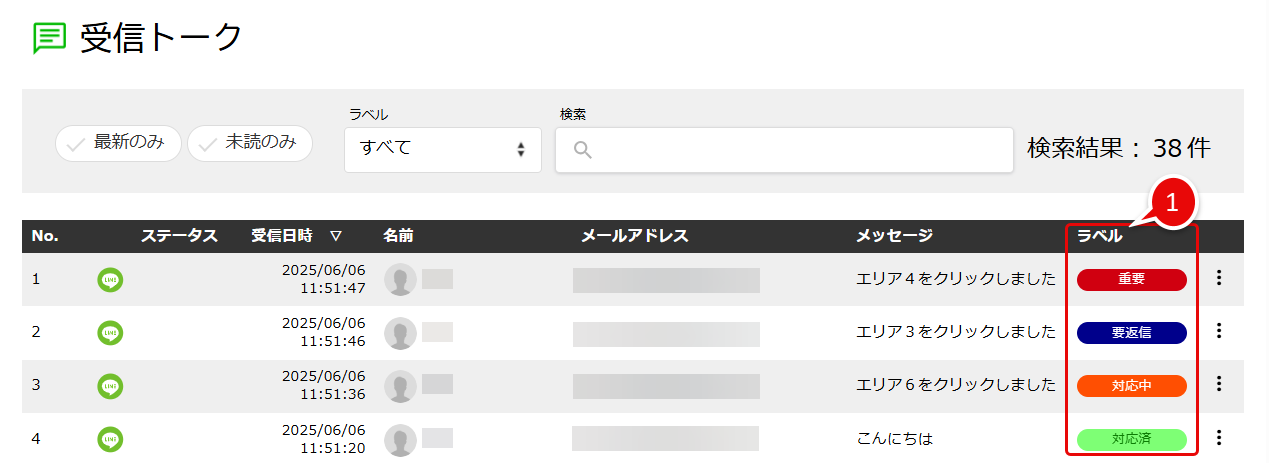Click the 対応済 green label
This screenshot has height=463, width=1269.
coord(1131,439)
